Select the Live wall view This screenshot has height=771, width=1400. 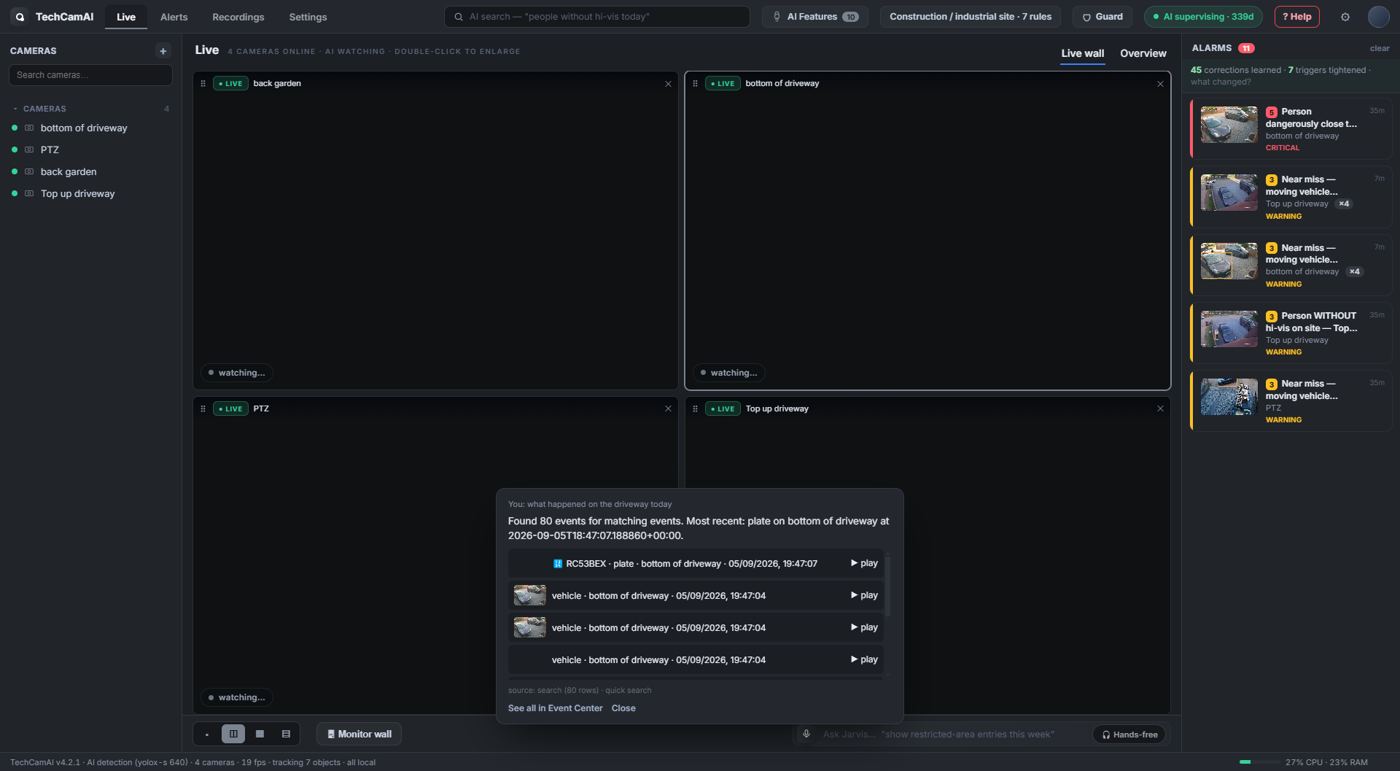1082,54
